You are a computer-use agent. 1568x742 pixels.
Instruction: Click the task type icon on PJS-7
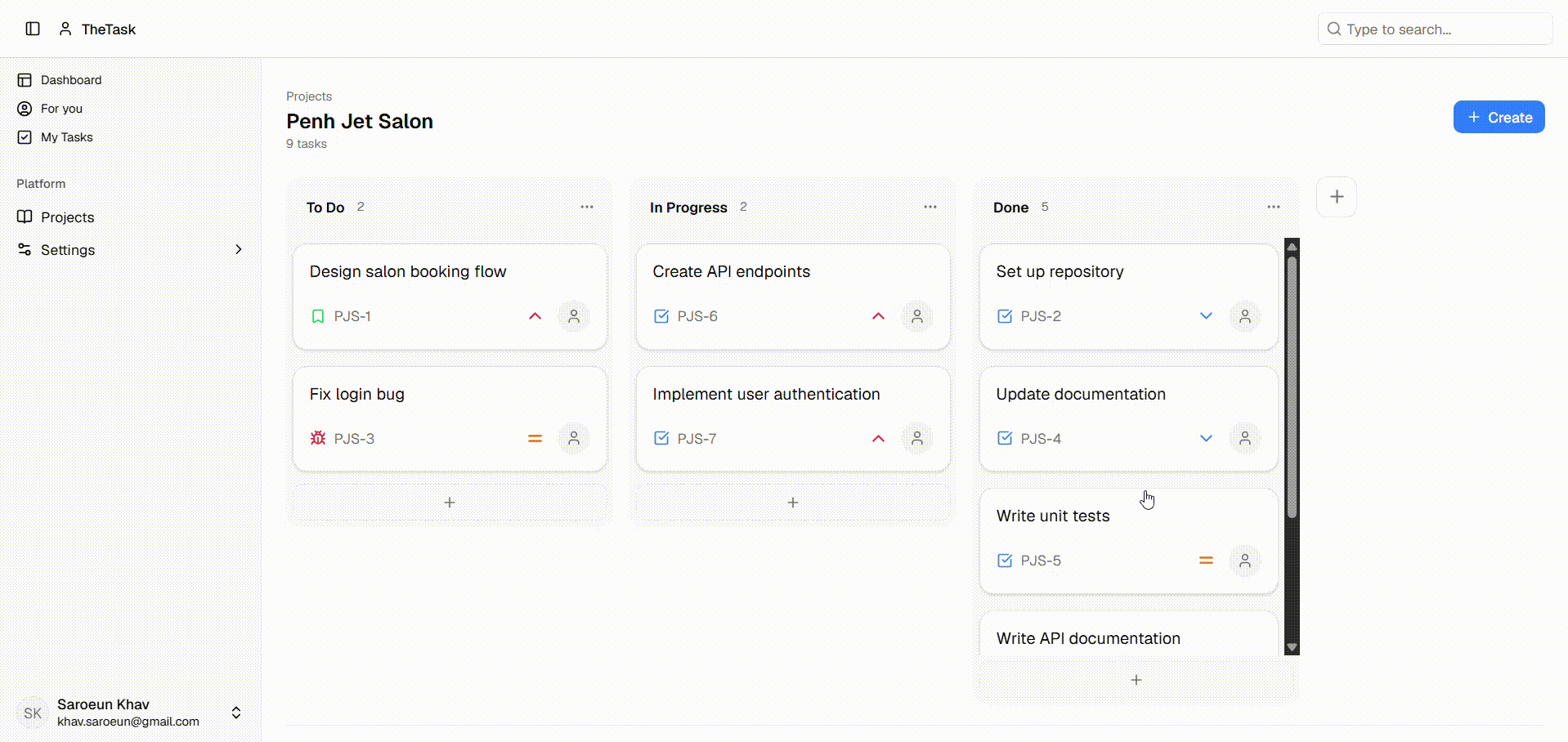[x=661, y=438]
